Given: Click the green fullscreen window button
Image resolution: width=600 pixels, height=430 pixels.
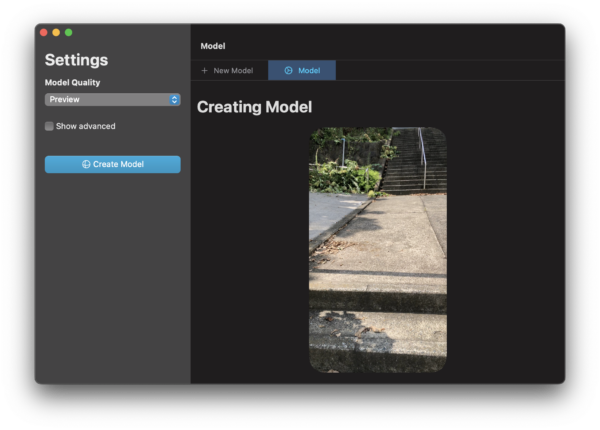Looking at the screenshot, I should (68, 33).
